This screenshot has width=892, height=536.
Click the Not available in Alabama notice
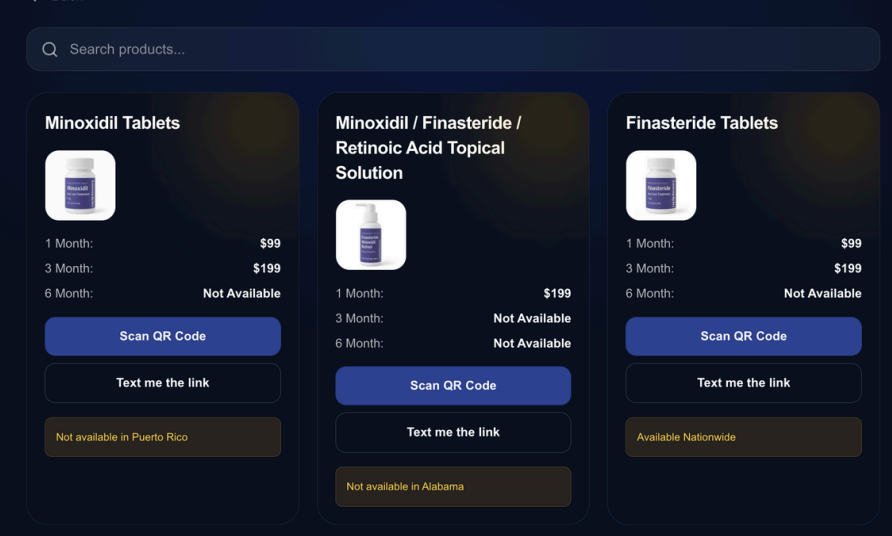[453, 486]
